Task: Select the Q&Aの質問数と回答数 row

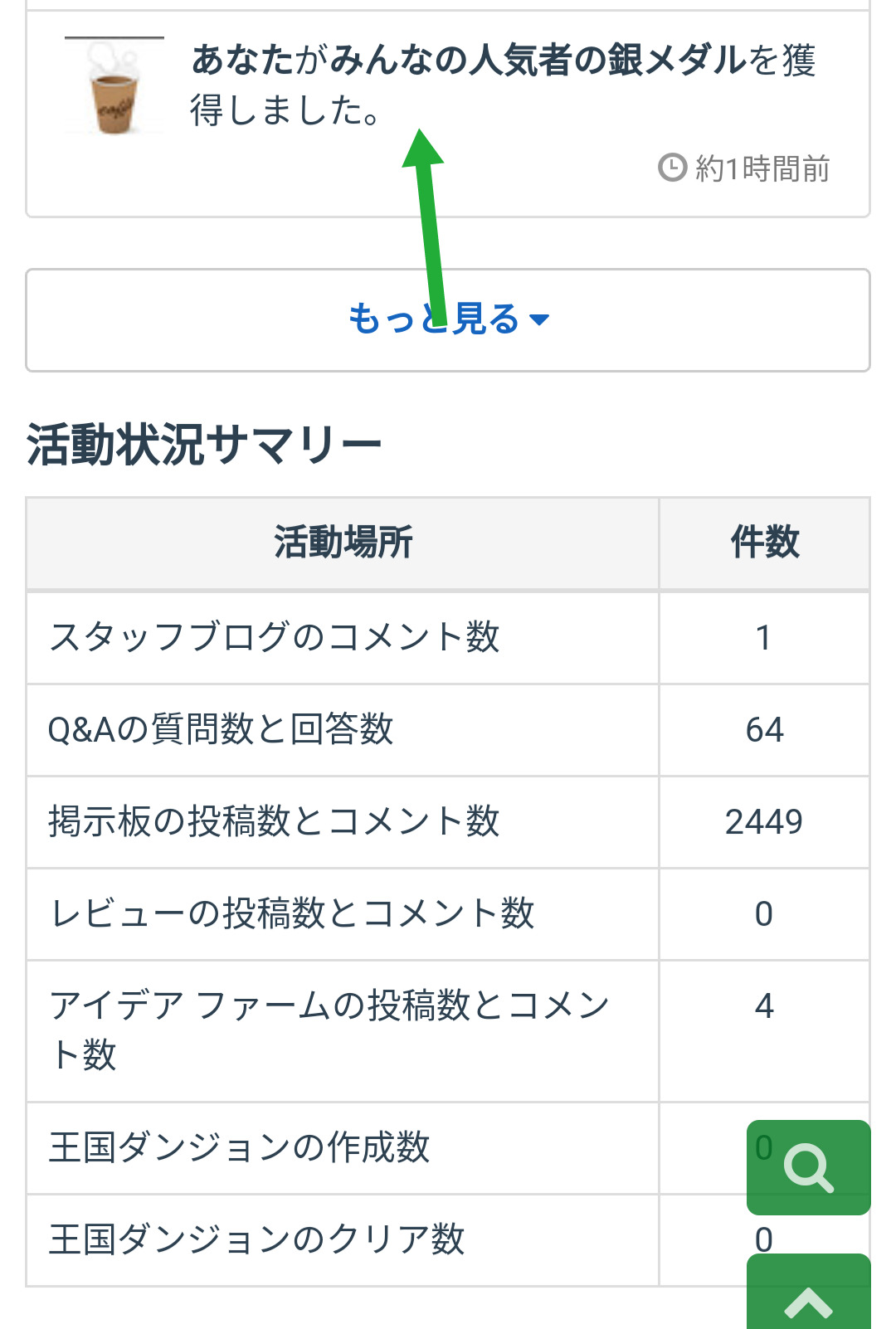Action: (x=221, y=730)
